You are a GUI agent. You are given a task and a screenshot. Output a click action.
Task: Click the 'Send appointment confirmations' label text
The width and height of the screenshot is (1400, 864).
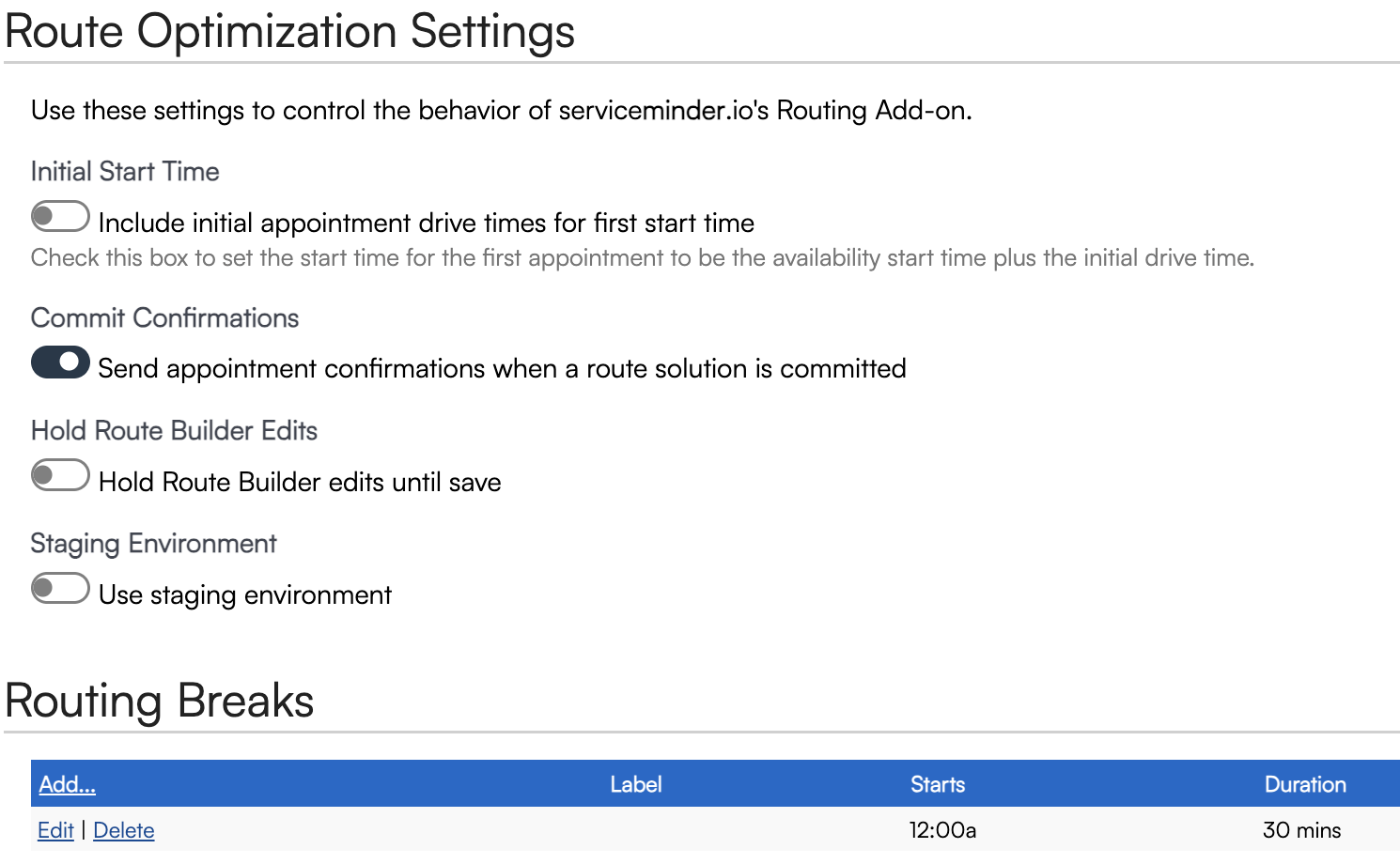tap(502, 368)
